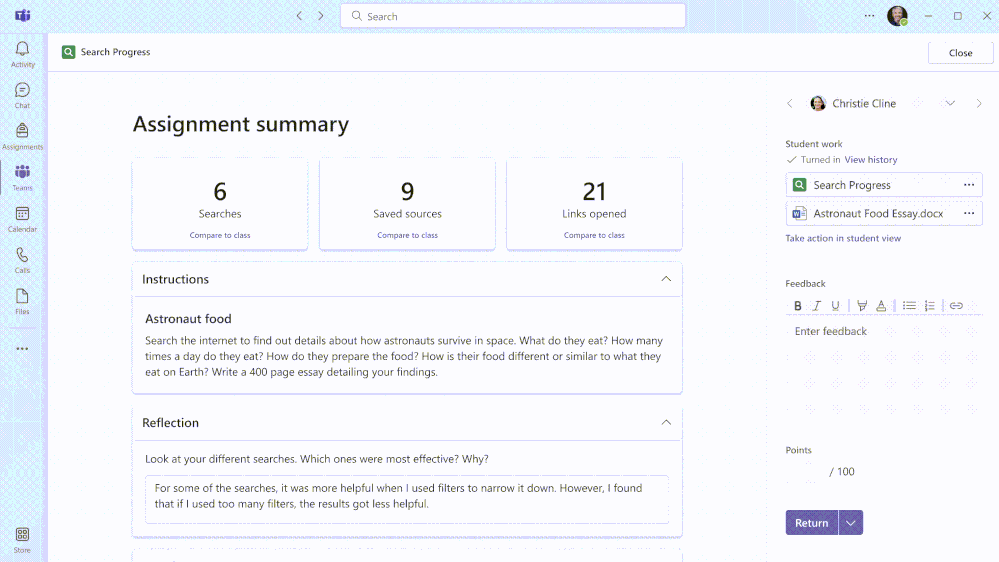The image size is (999, 562).
Task: Go to Assignments in the sidebar
Action: click(22, 136)
